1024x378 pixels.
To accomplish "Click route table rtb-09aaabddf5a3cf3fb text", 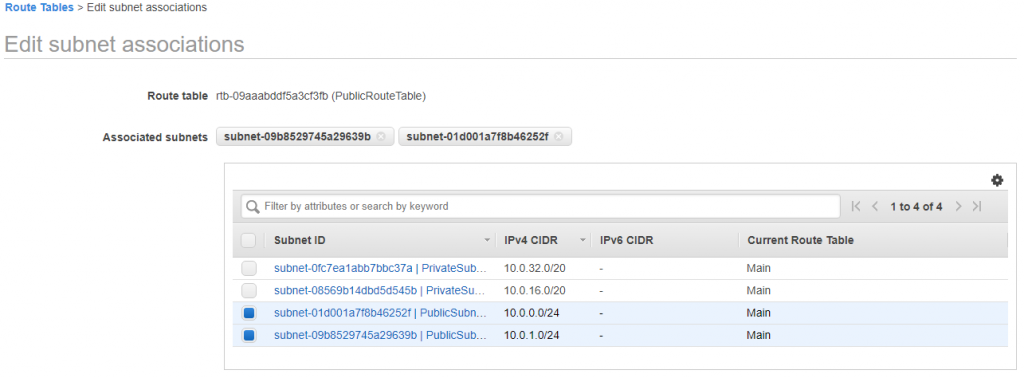I will click(x=321, y=96).
